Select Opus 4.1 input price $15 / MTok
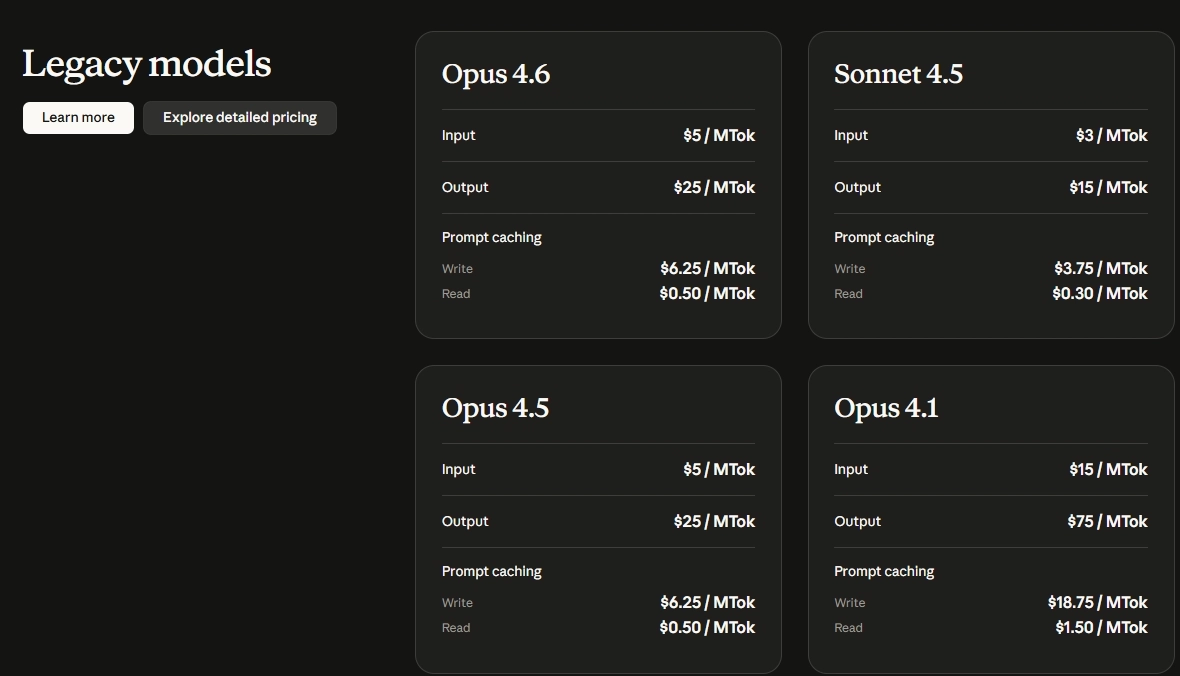 click(1108, 470)
